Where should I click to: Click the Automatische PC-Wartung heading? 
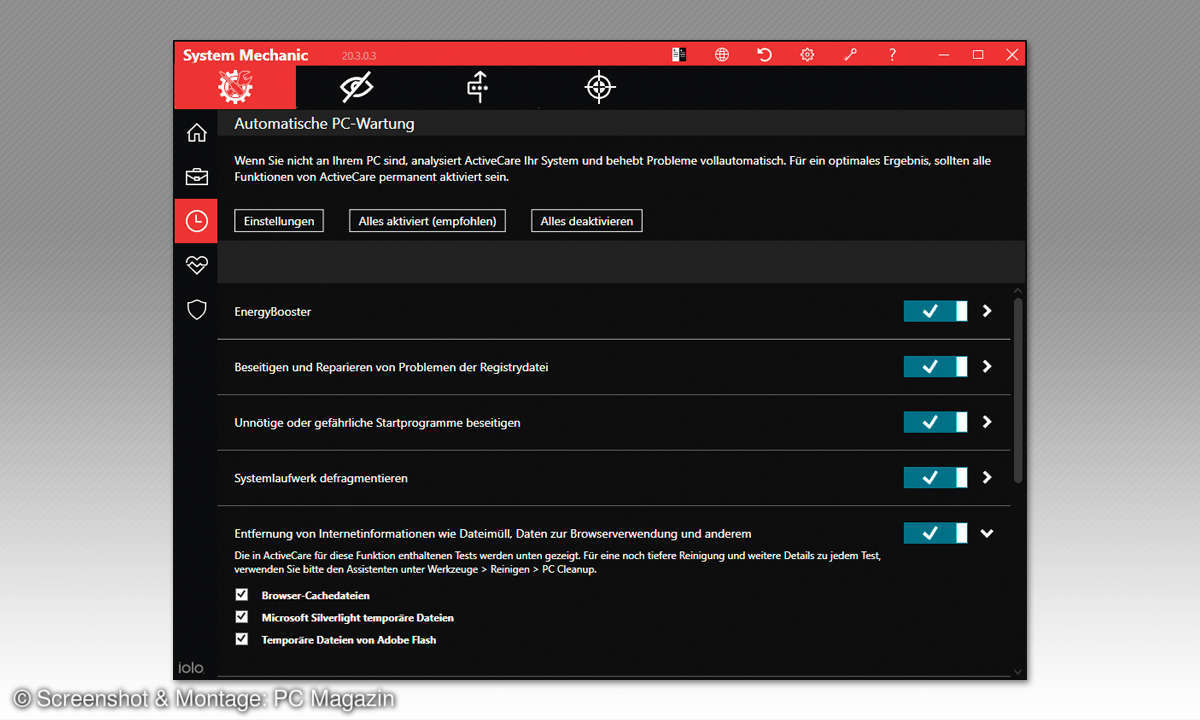pyautogui.click(x=324, y=124)
